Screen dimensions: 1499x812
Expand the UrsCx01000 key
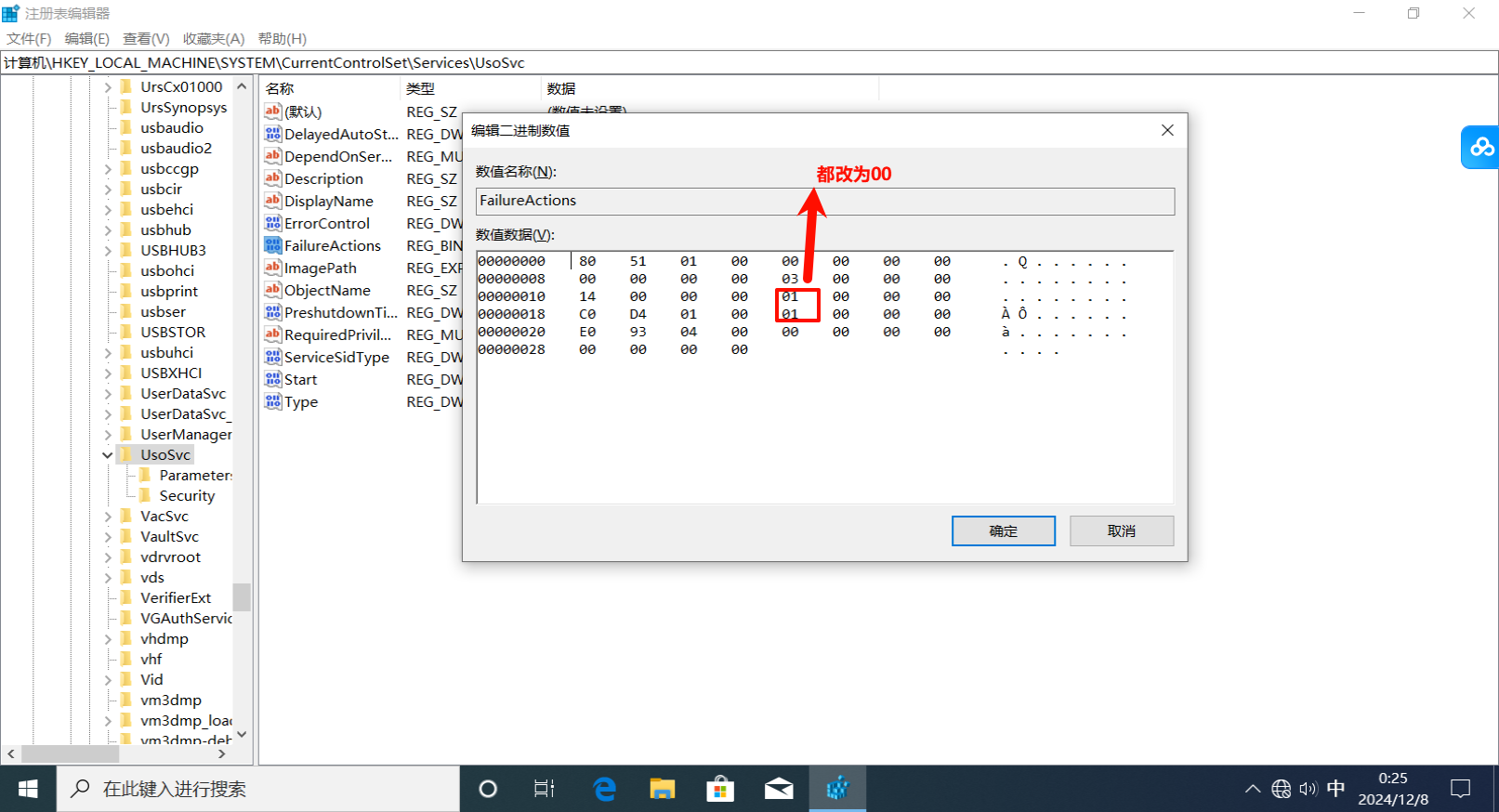coord(108,87)
